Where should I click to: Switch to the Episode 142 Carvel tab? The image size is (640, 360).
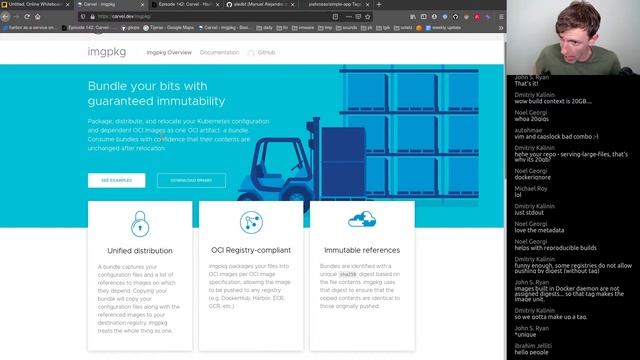186,4
